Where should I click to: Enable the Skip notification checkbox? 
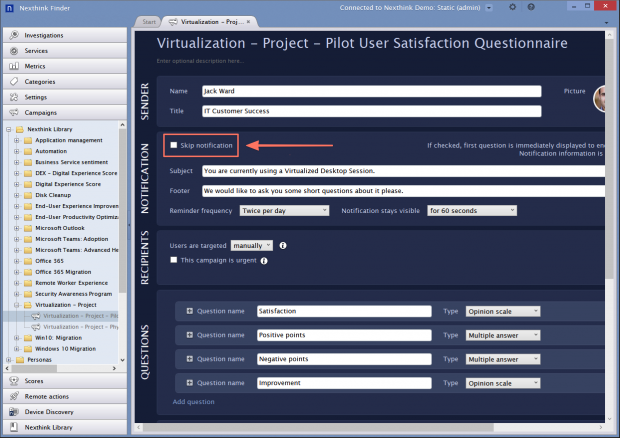tap(174, 145)
